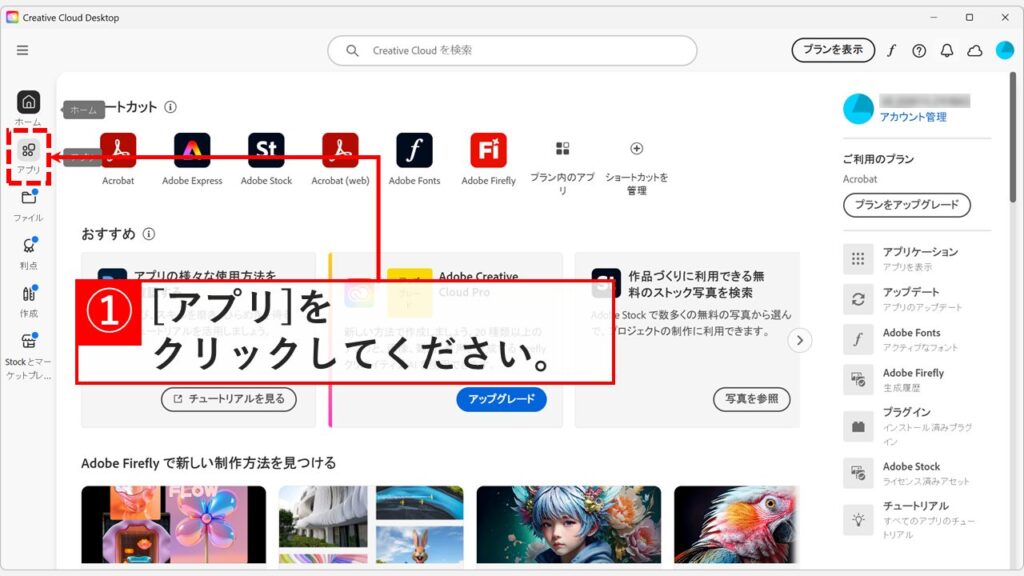Click the ご利用のプラン label
The height and width of the screenshot is (576, 1024).
[x=878, y=159]
